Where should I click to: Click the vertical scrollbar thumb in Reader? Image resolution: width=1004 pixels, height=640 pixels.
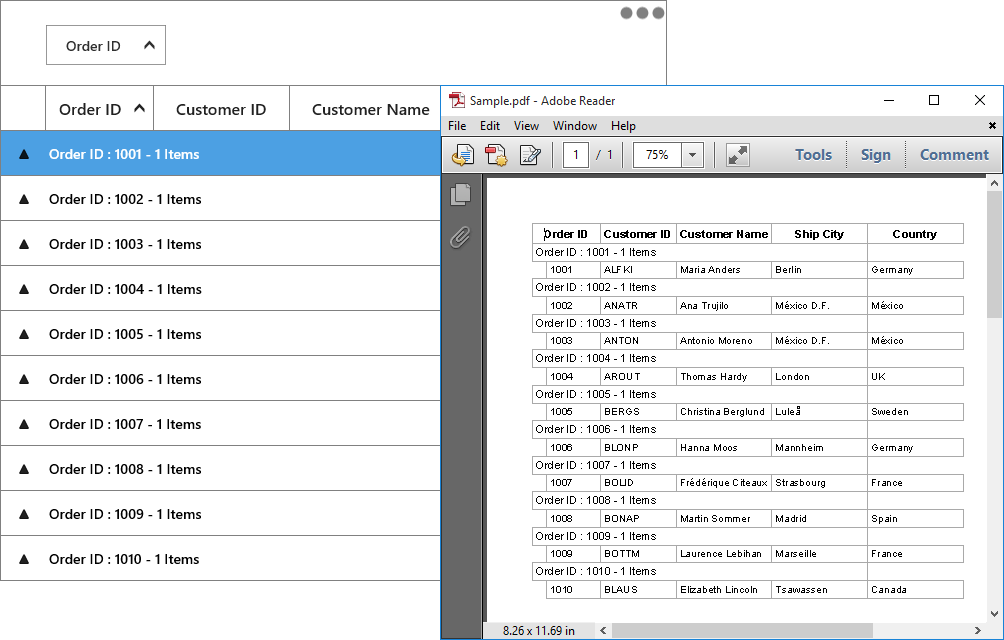point(994,254)
